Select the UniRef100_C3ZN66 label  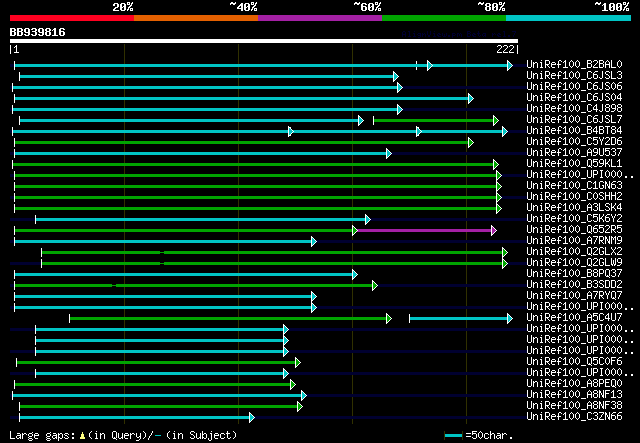coord(574,417)
